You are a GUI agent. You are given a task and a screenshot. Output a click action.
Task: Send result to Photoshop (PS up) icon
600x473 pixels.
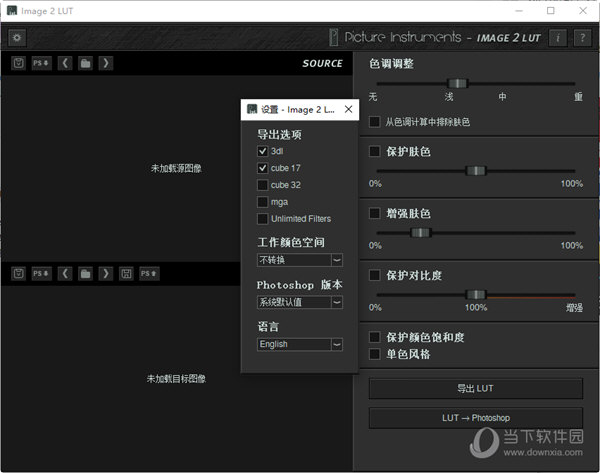pyautogui.click(x=149, y=273)
